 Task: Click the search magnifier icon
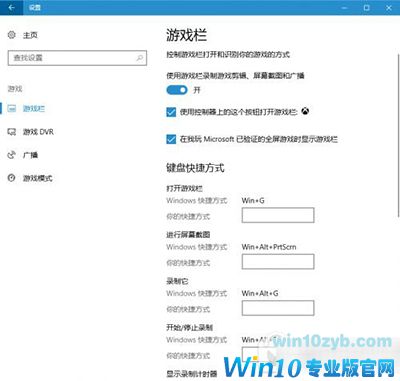click(140, 58)
